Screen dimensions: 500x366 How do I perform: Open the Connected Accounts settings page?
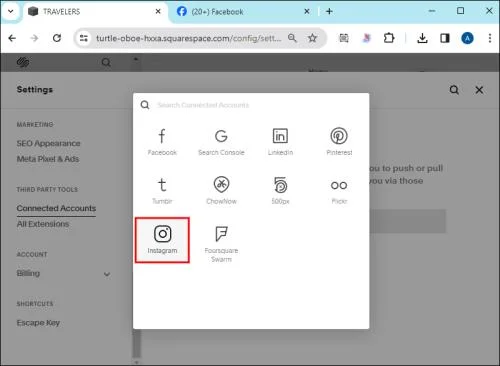56,208
